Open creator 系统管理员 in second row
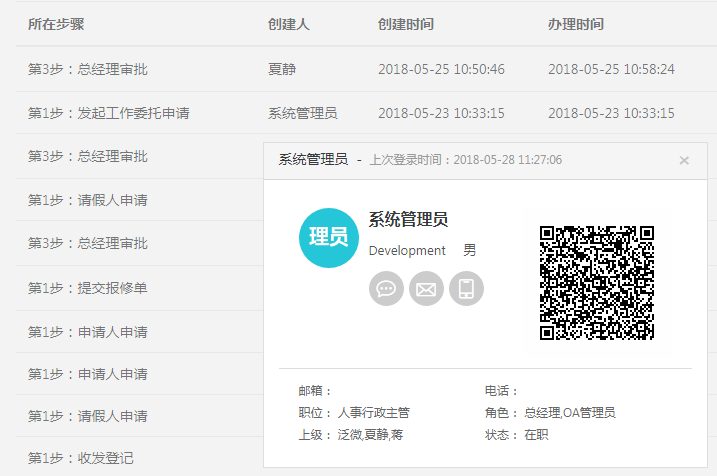This screenshot has height=476, width=717. (x=303, y=113)
